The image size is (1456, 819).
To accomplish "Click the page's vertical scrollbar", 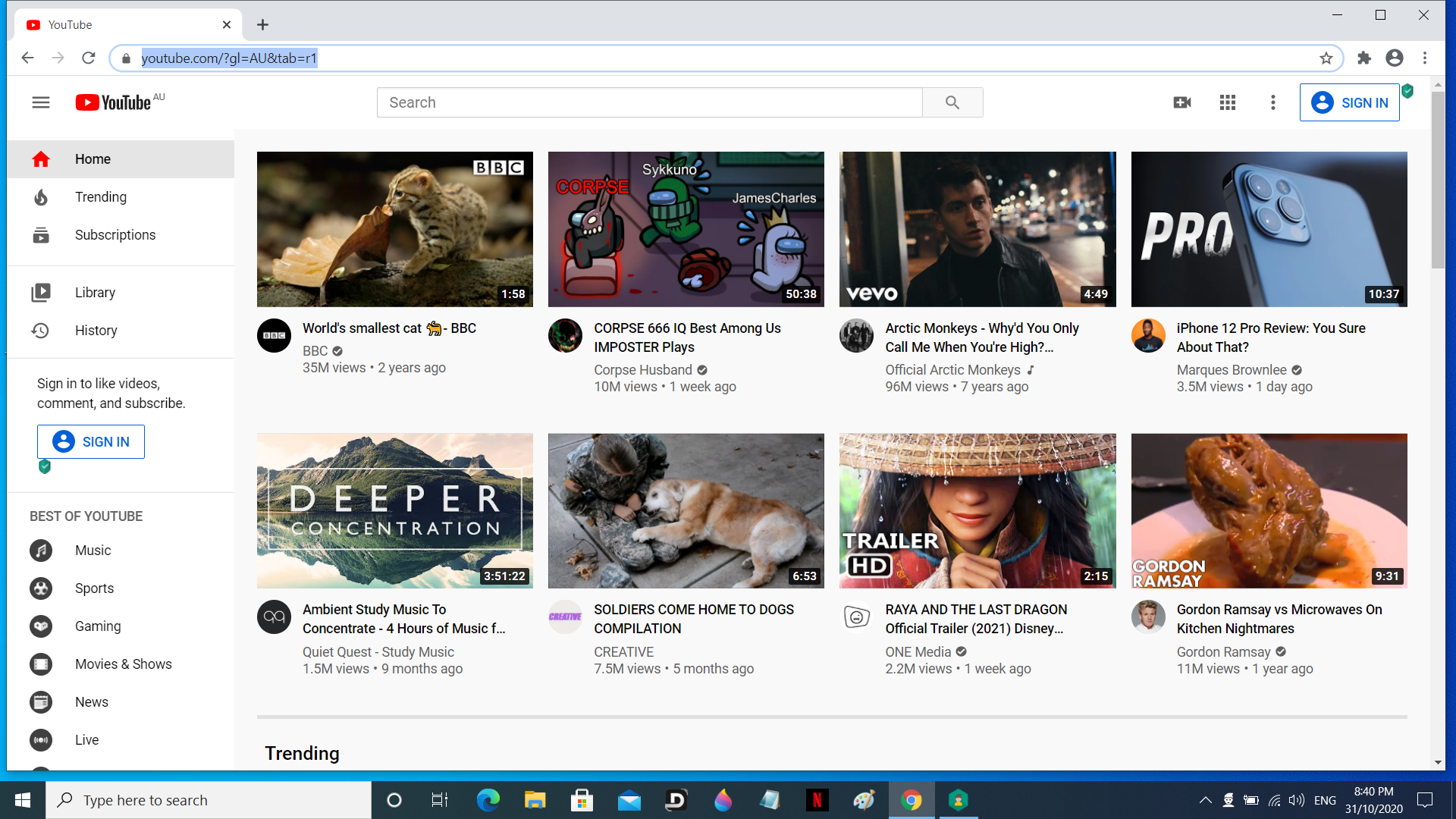I will click(x=1438, y=182).
